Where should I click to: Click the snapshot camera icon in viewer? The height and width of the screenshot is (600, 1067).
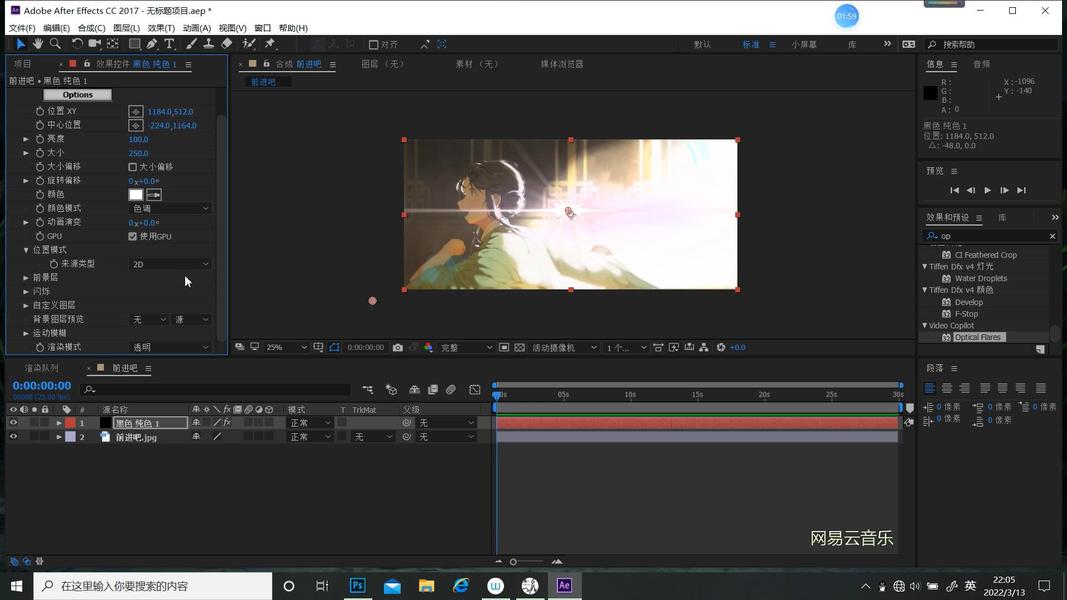pos(398,348)
